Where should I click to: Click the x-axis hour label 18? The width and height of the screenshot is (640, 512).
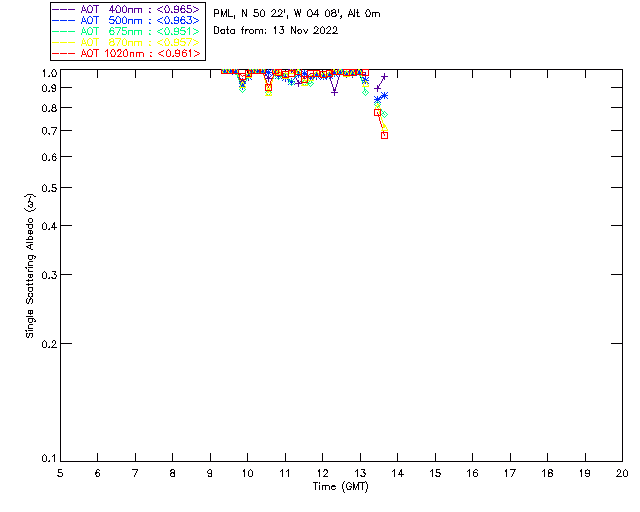547,473
